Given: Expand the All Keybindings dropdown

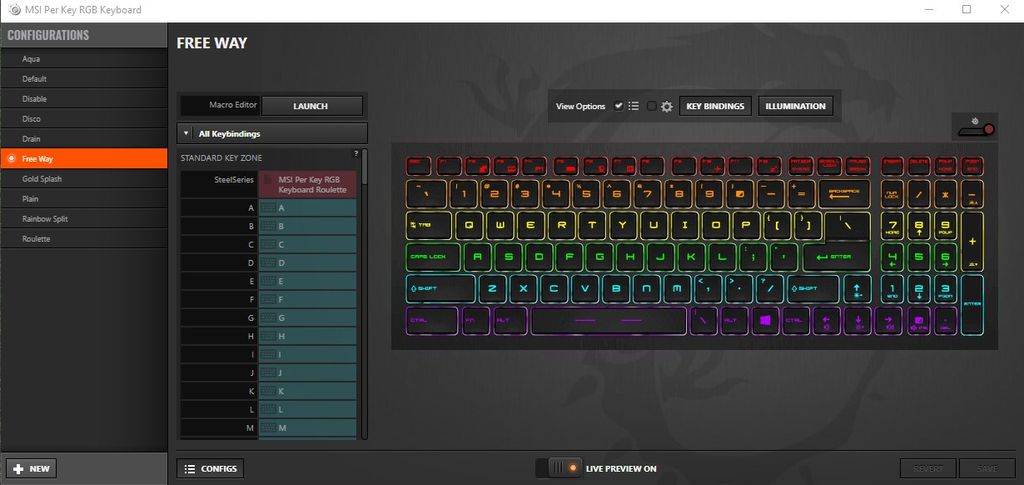Looking at the screenshot, I should 272,133.
